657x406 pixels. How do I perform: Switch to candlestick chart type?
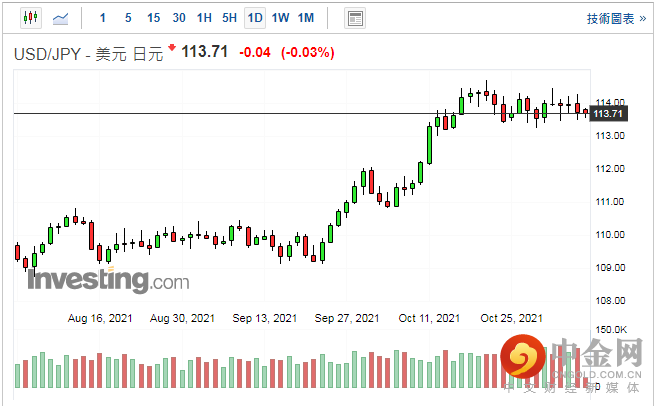28,18
